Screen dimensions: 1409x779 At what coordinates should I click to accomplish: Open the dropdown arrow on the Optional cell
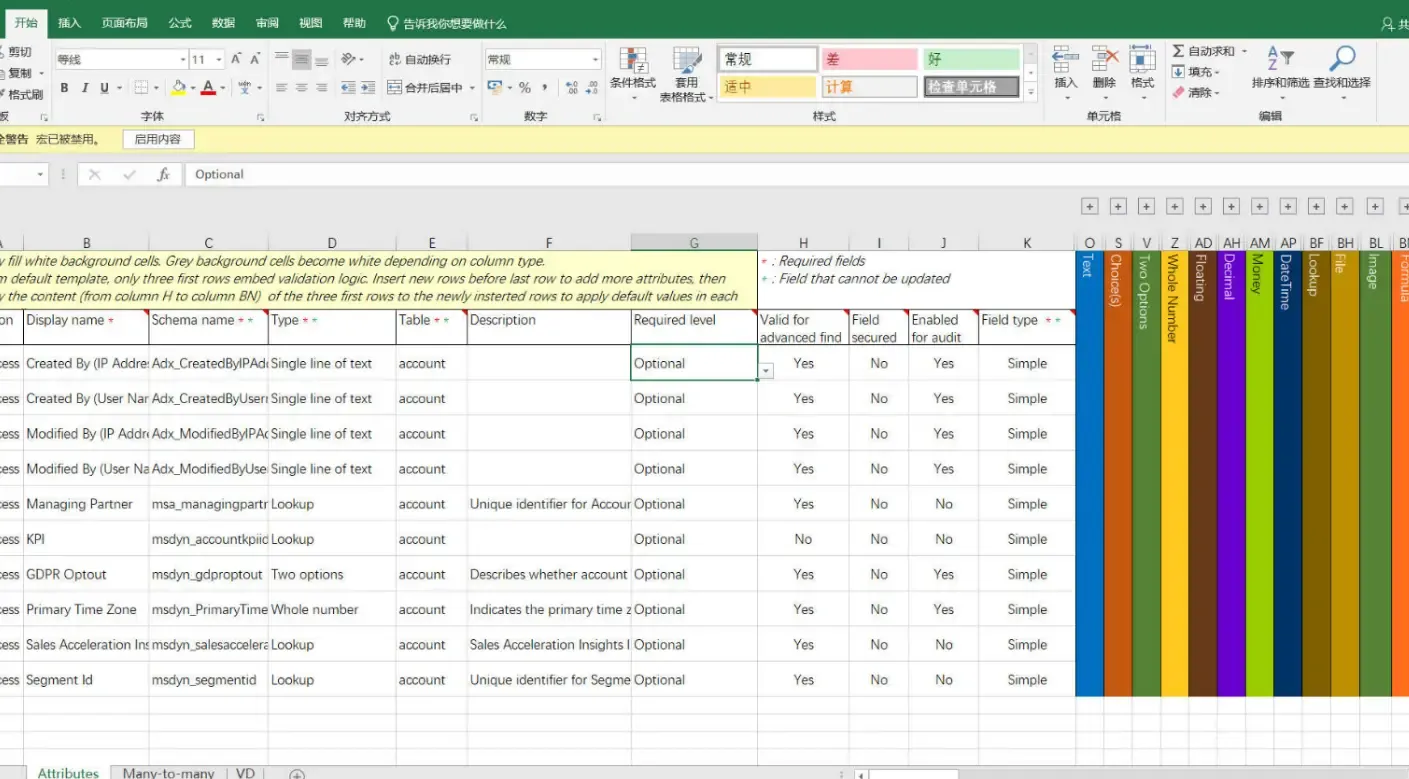(766, 370)
